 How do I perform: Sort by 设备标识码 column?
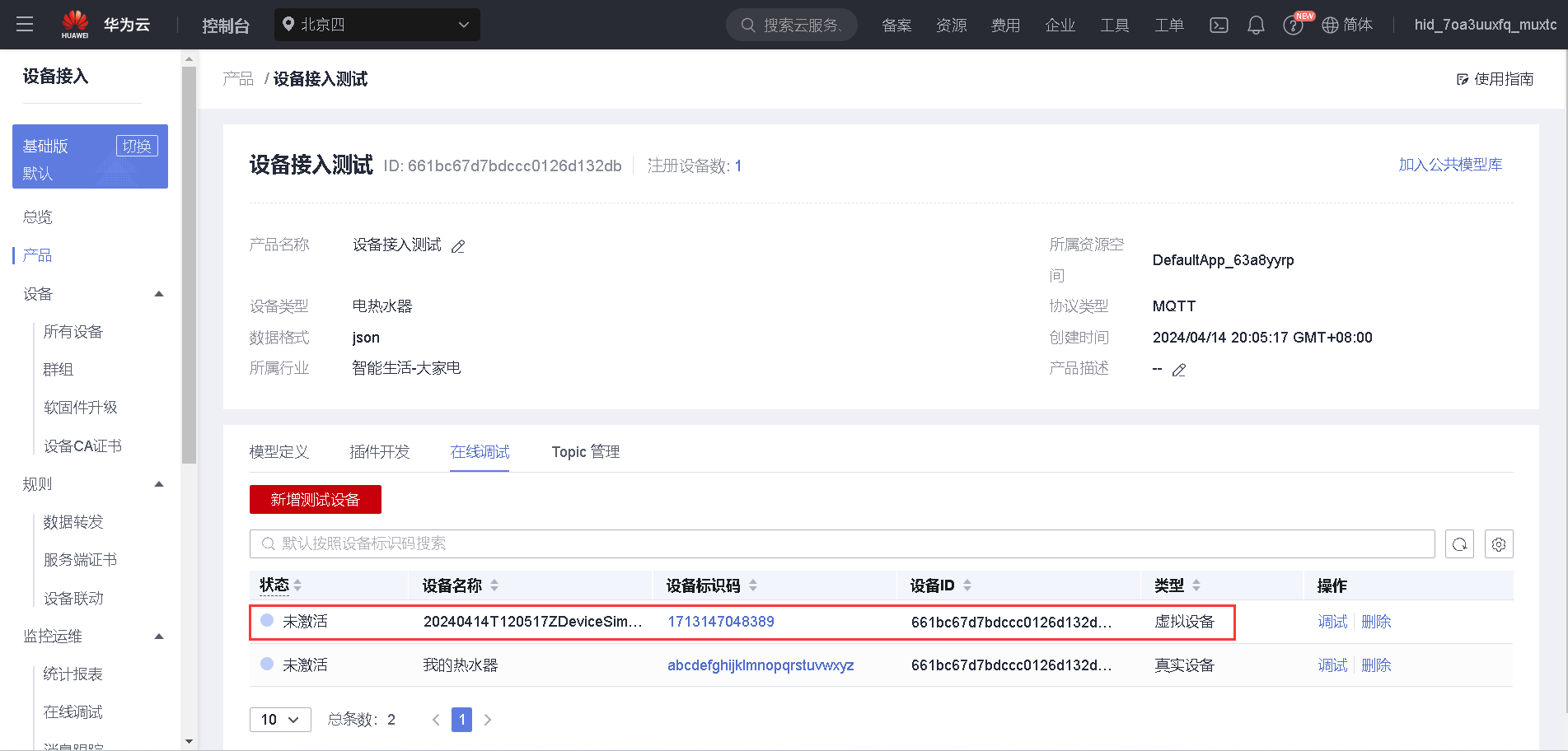(753, 585)
